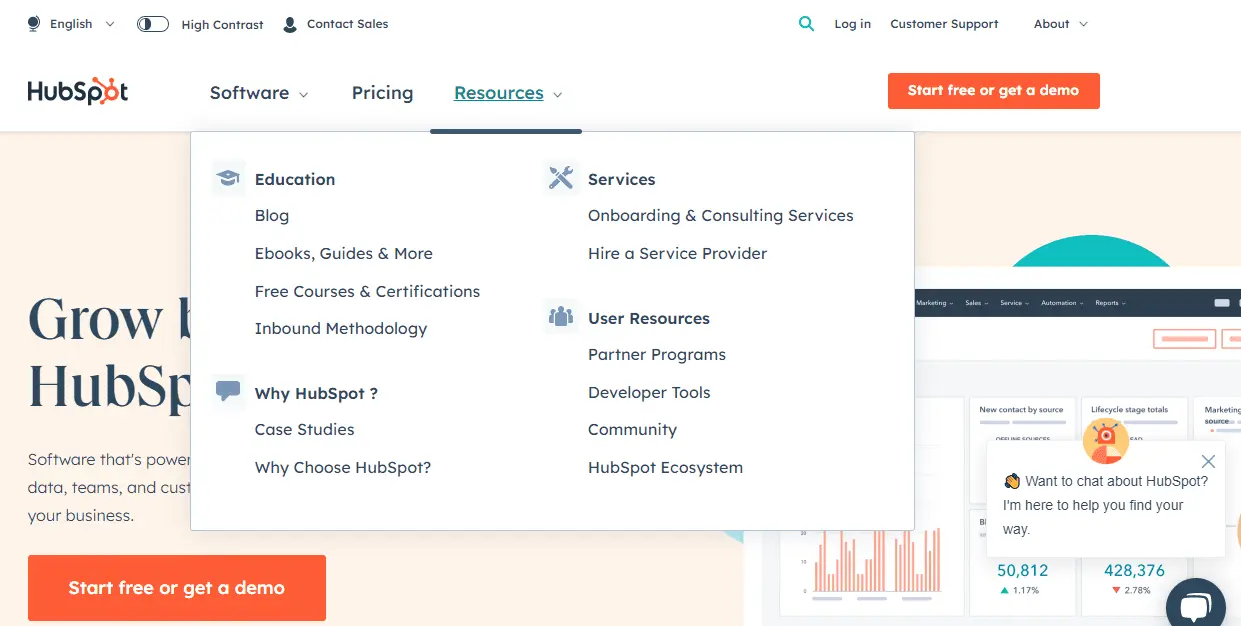
Task: Click the Contact Sales person icon
Action: (290, 24)
